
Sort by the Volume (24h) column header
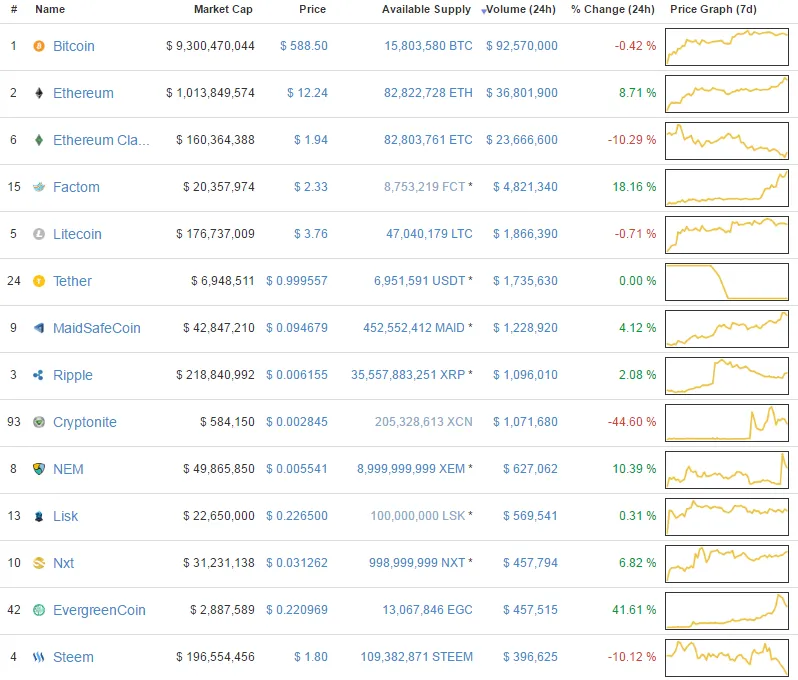click(x=521, y=9)
